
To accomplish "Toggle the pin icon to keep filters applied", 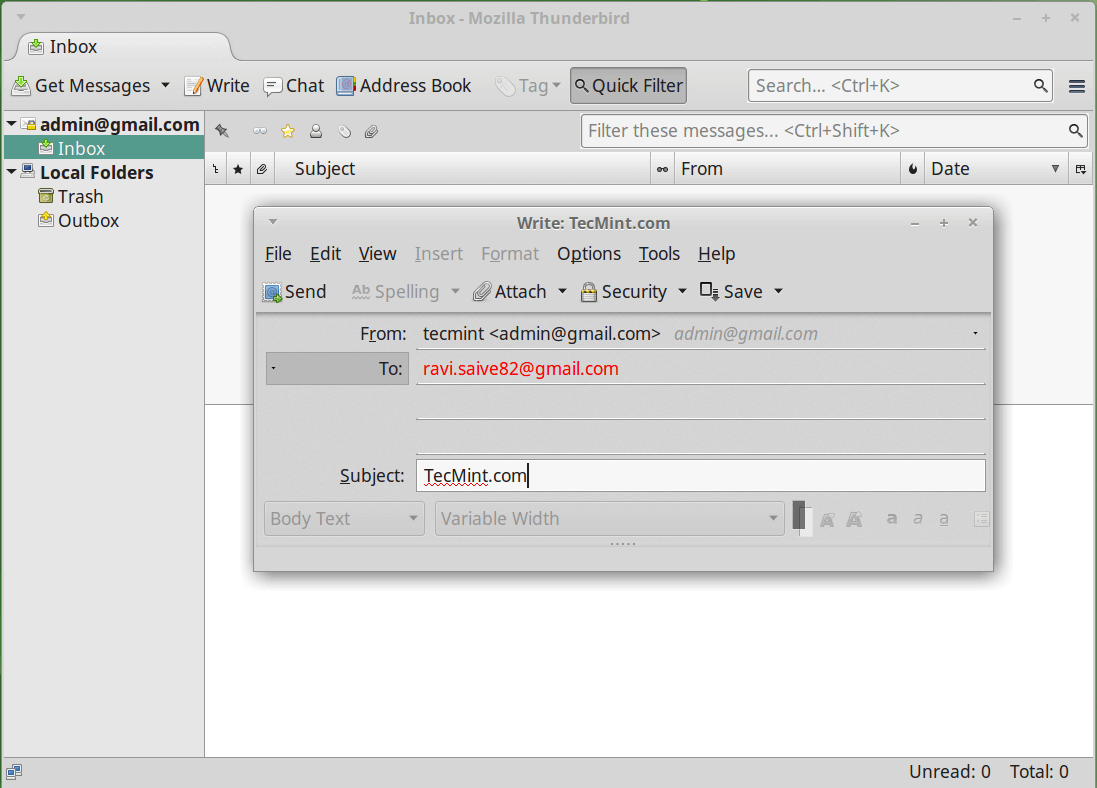I will tap(222, 131).
